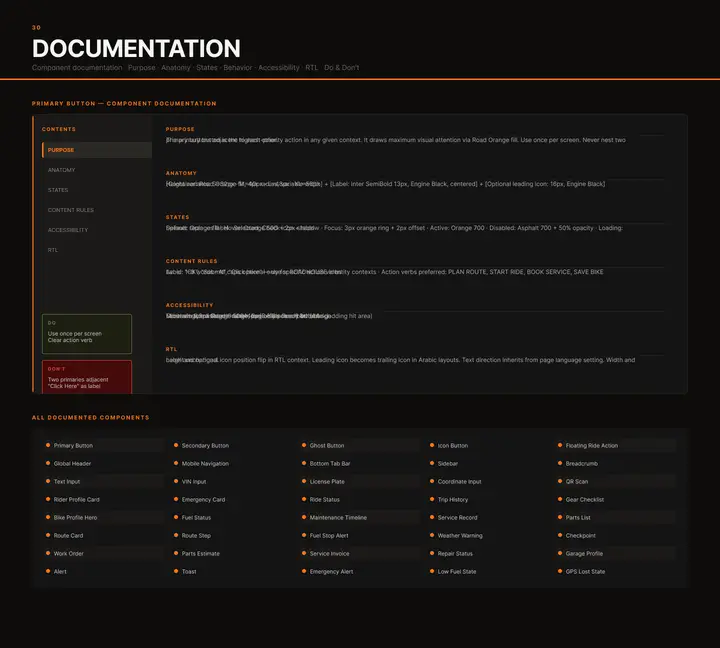Screen dimensions: 720x648
Task: Select Bike Profile Hero entry
Action: [x=103, y=517]
